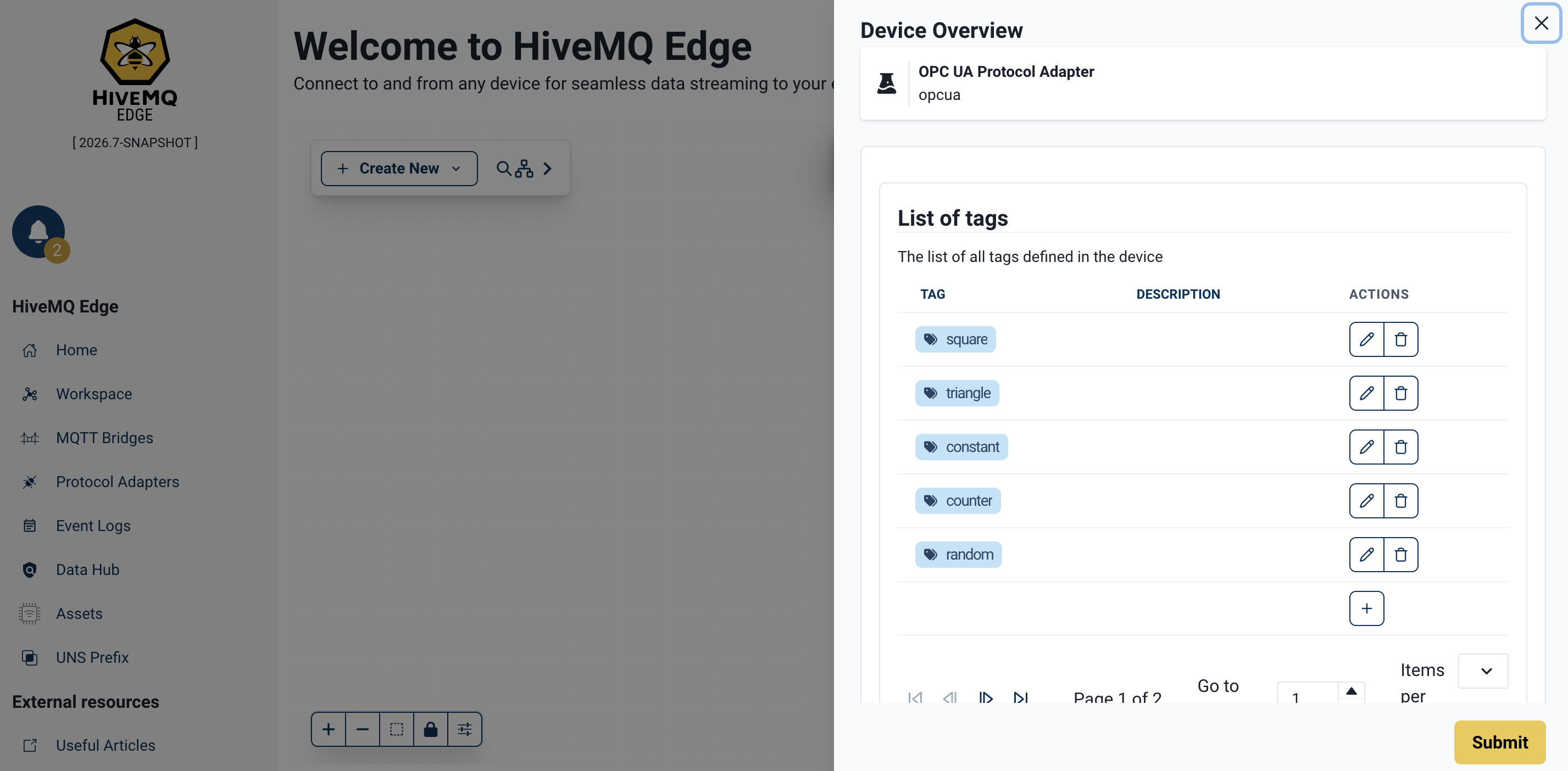Open items per page dropdown
This screenshot has height=771, width=1568.
(x=1483, y=671)
